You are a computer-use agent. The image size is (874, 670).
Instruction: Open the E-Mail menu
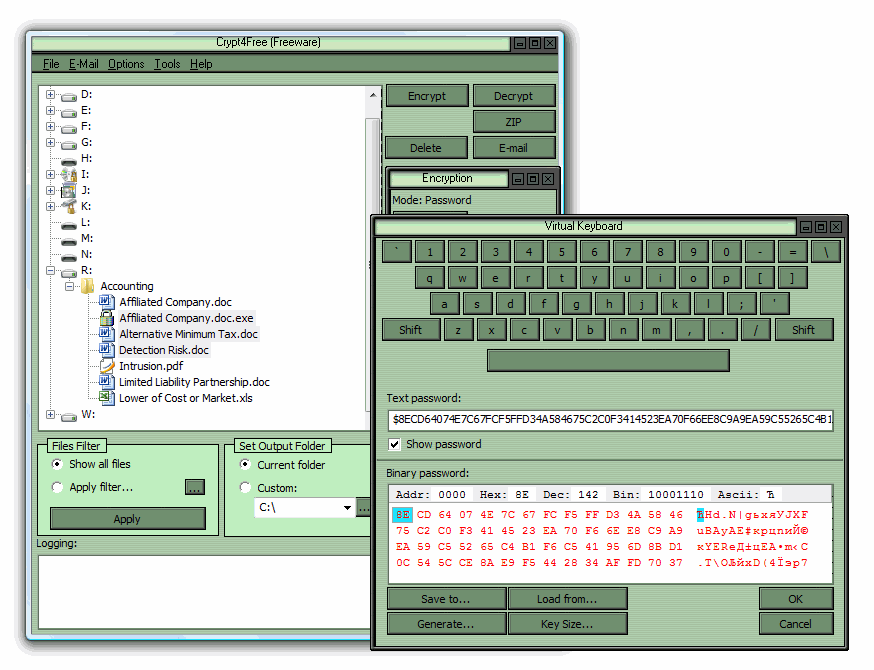click(84, 64)
